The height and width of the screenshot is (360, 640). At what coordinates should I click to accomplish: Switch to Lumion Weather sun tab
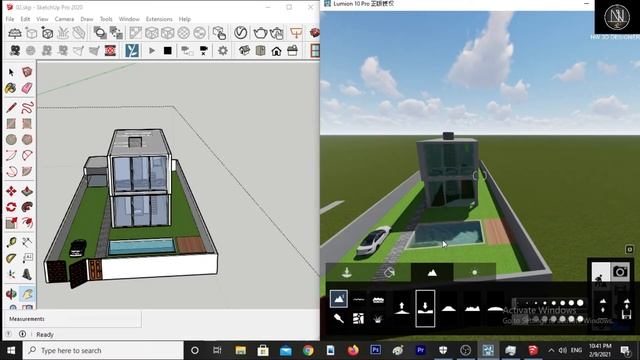pyautogui.click(x=474, y=273)
